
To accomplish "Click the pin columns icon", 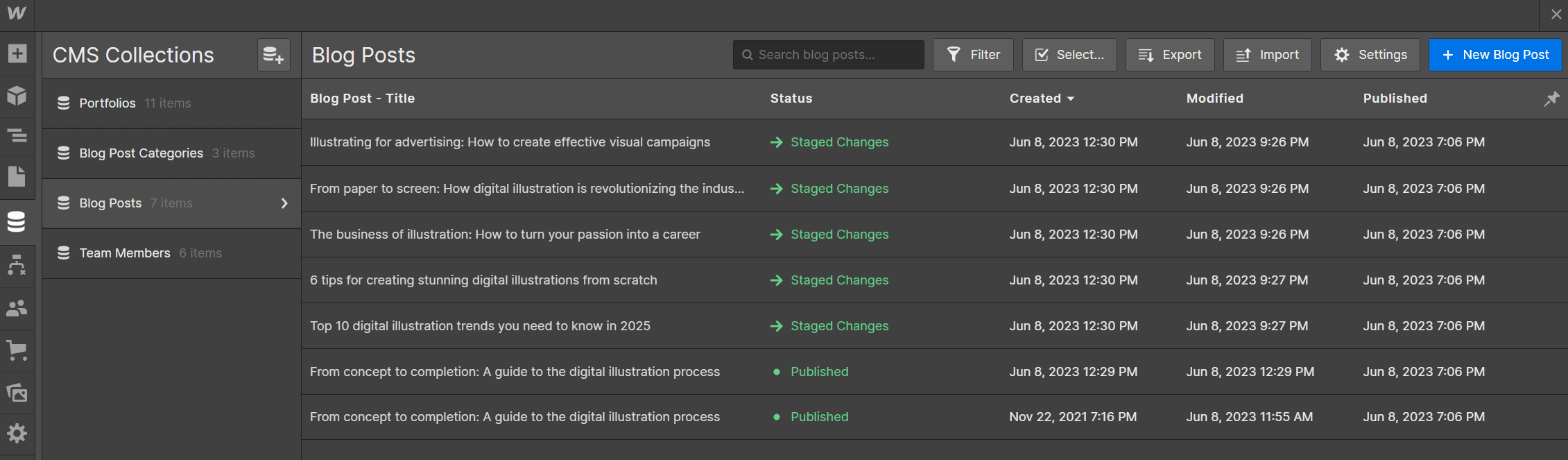I will point(1551,99).
